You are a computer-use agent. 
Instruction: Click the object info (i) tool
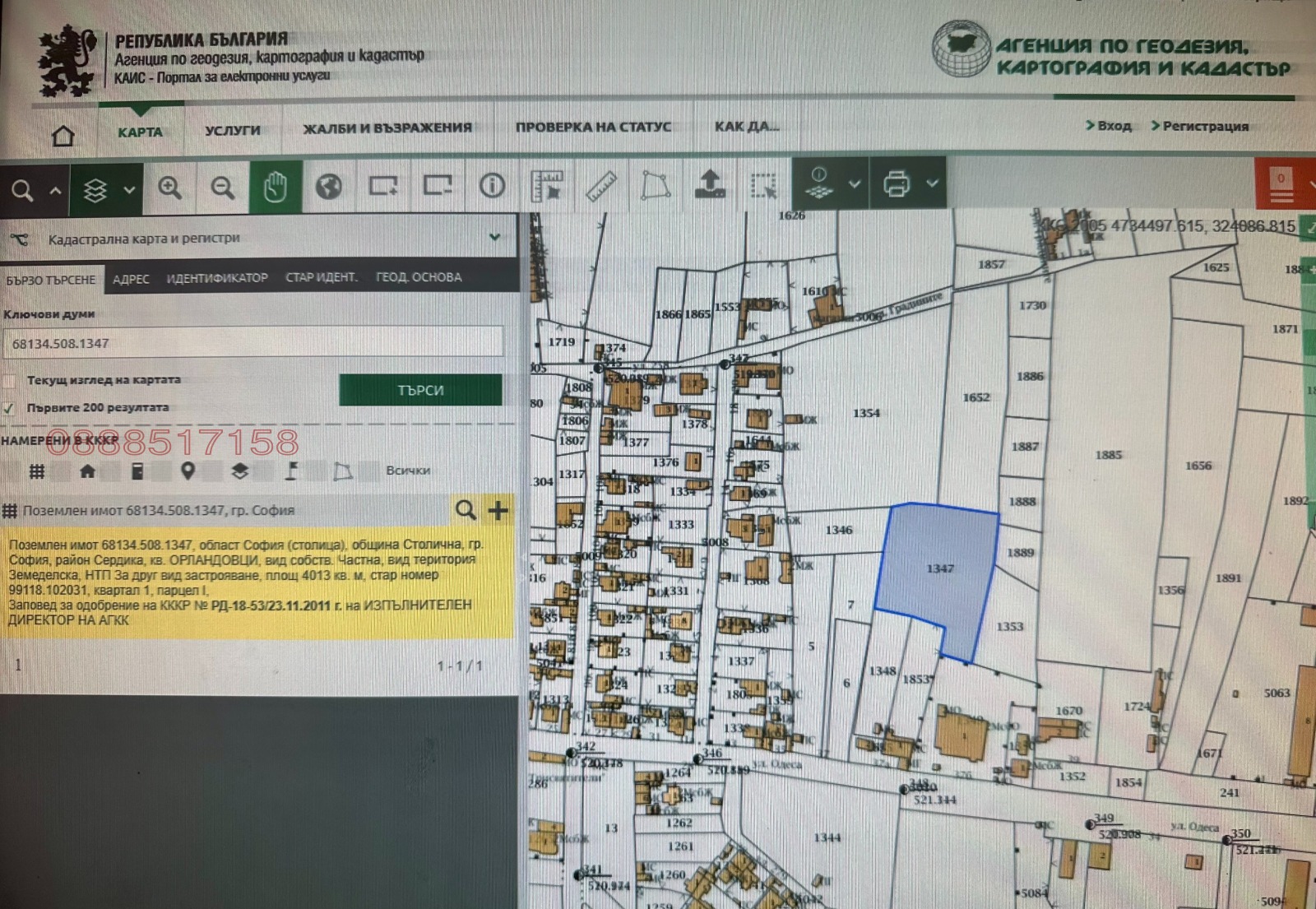(x=492, y=187)
